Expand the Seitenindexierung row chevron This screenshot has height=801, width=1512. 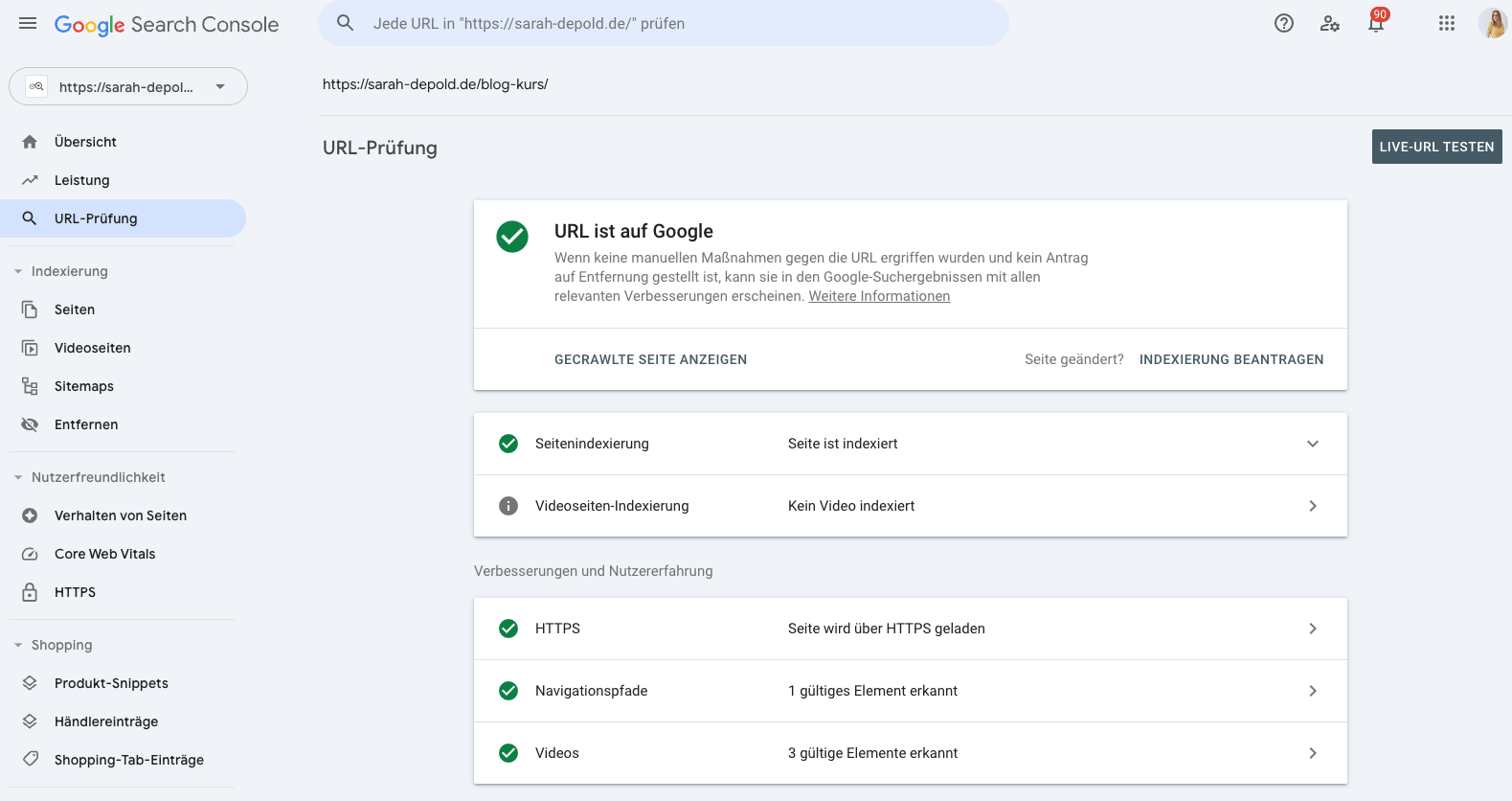tap(1313, 444)
